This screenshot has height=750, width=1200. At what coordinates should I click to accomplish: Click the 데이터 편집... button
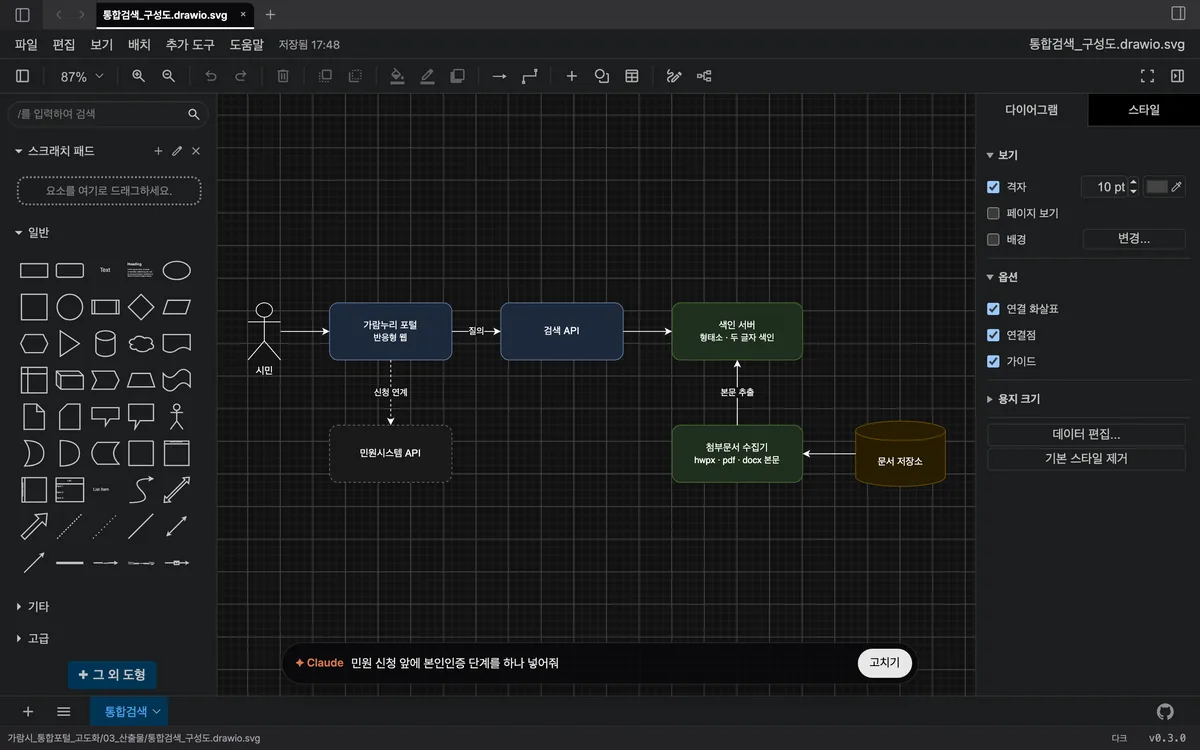coord(1086,434)
